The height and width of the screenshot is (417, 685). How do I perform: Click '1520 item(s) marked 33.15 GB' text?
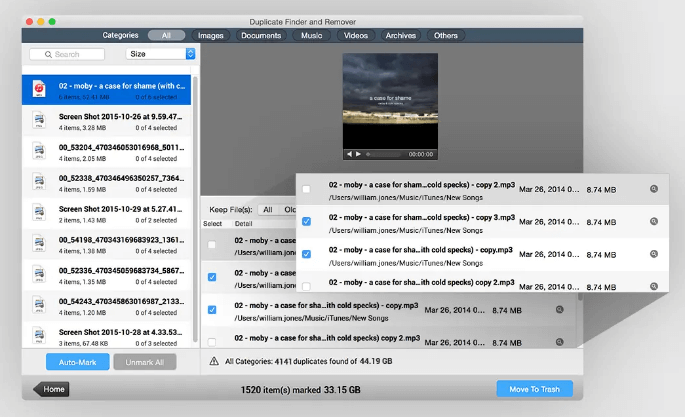pos(301,389)
